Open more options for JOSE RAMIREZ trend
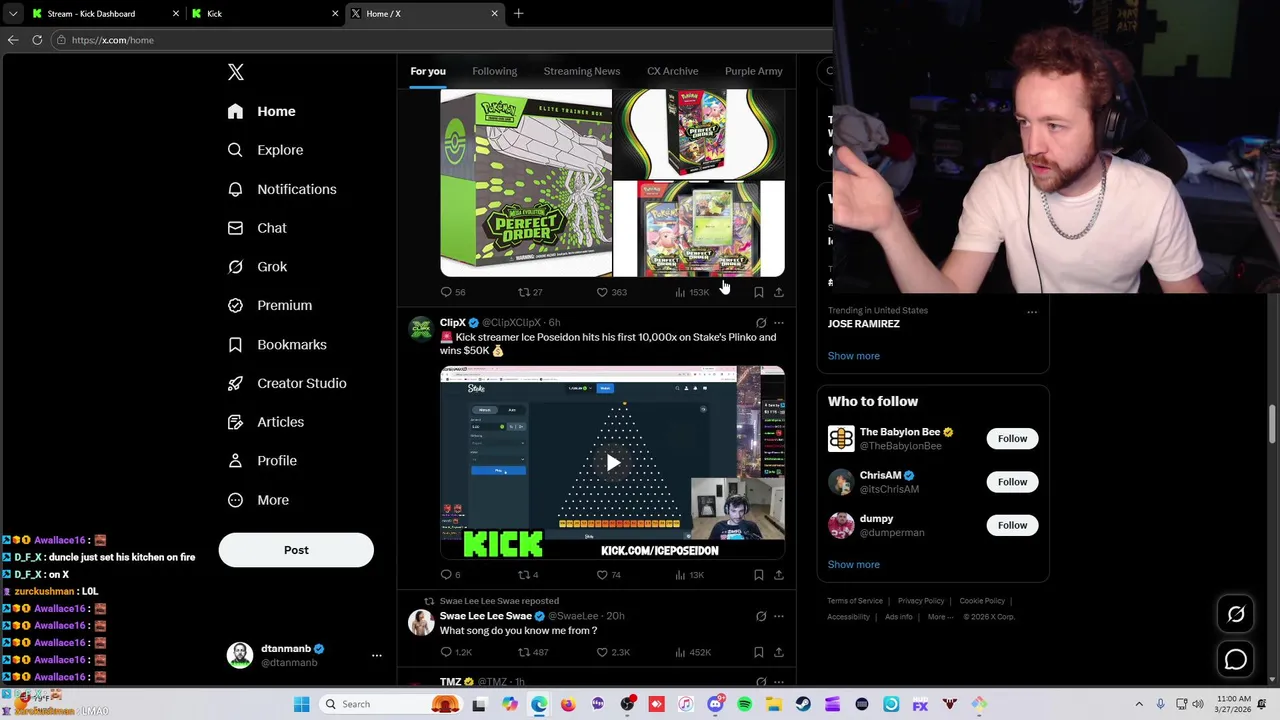The height and width of the screenshot is (720, 1280). (x=1032, y=312)
